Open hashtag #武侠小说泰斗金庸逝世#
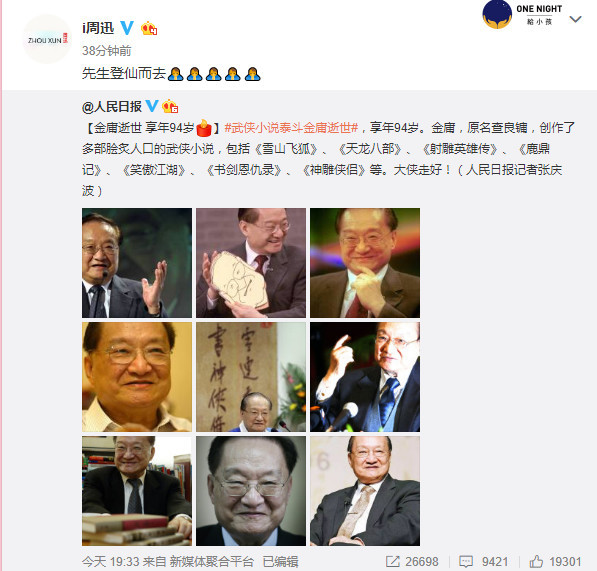The width and height of the screenshot is (597, 571). (291, 128)
